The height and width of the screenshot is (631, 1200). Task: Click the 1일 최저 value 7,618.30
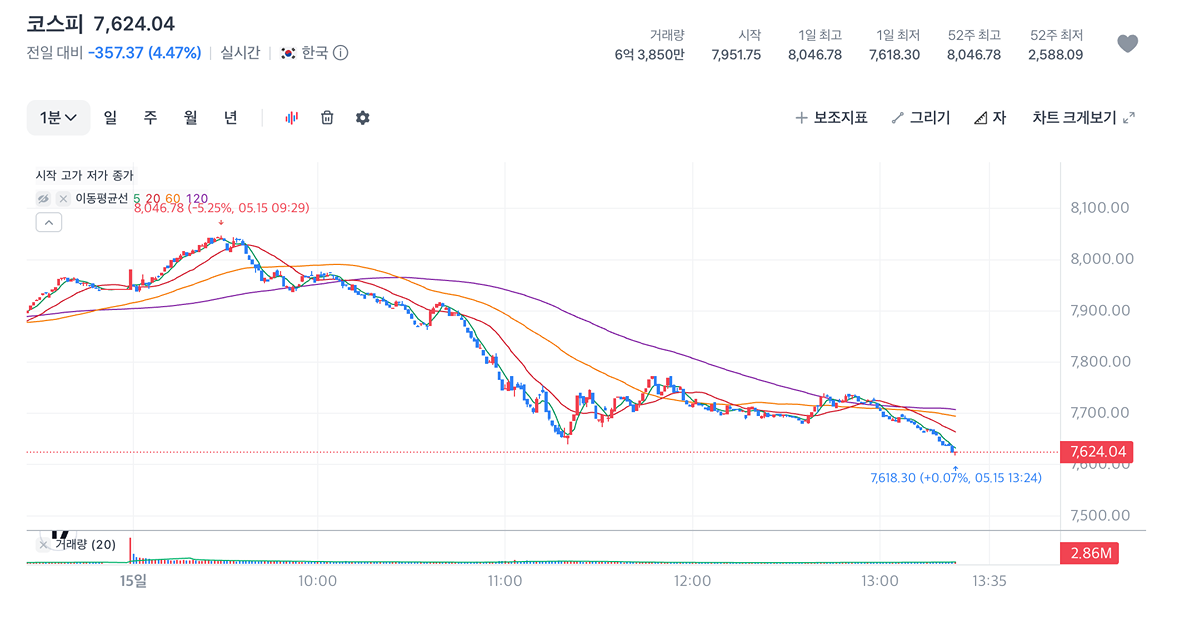point(894,55)
